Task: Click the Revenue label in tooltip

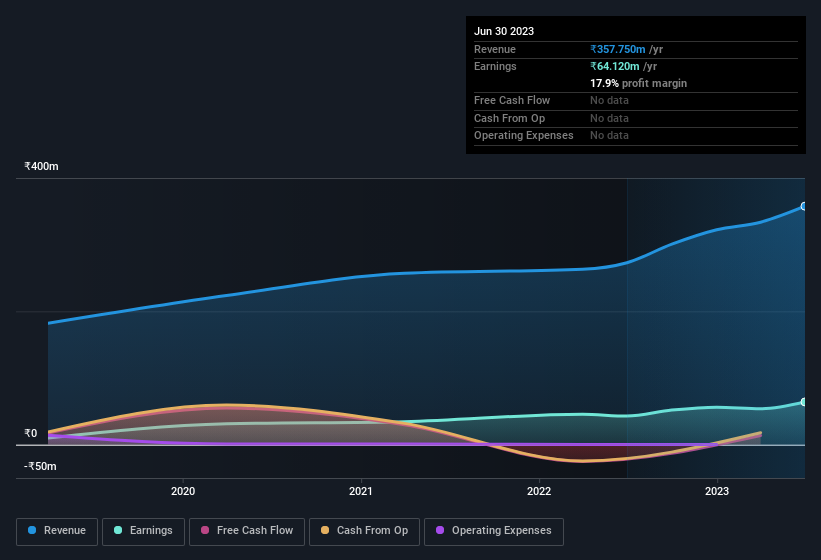Action: coord(495,49)
